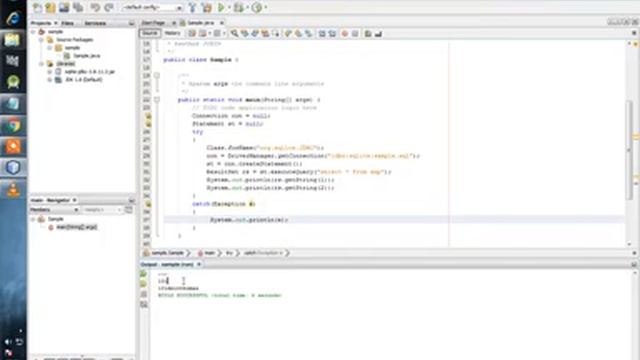Click the Uncomment editor toolbar icon
The width and height of the screenshot is (640, 360).
point(378,33)
